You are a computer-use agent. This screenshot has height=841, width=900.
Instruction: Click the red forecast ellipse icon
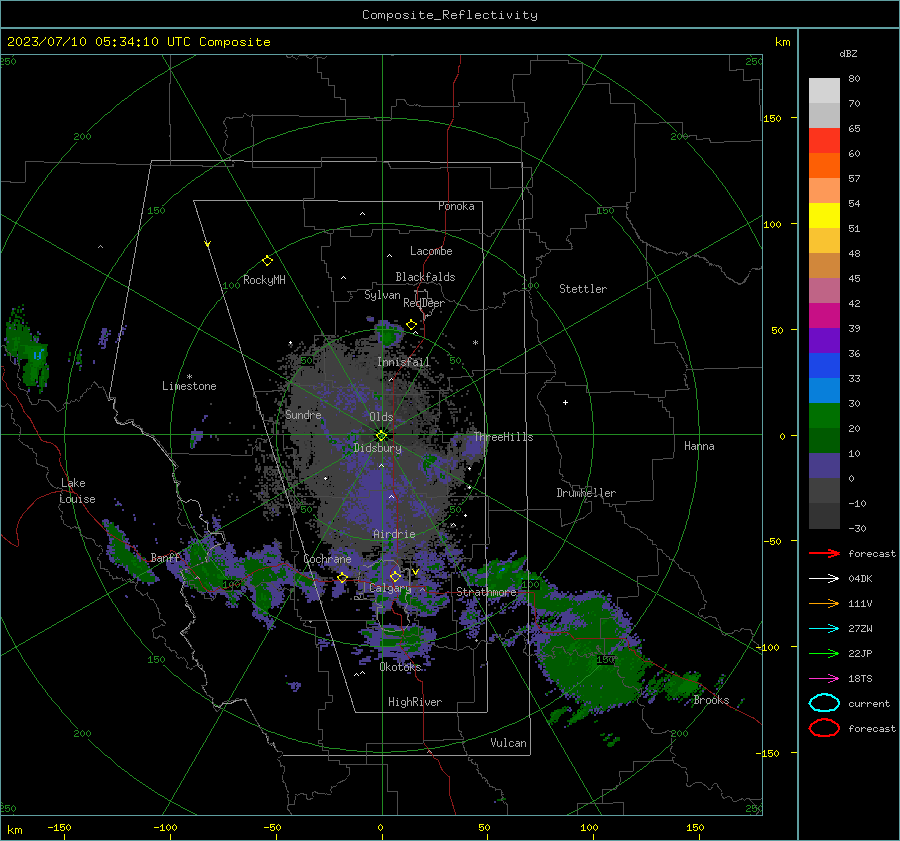pyautogui.click(x=824, y=728)
